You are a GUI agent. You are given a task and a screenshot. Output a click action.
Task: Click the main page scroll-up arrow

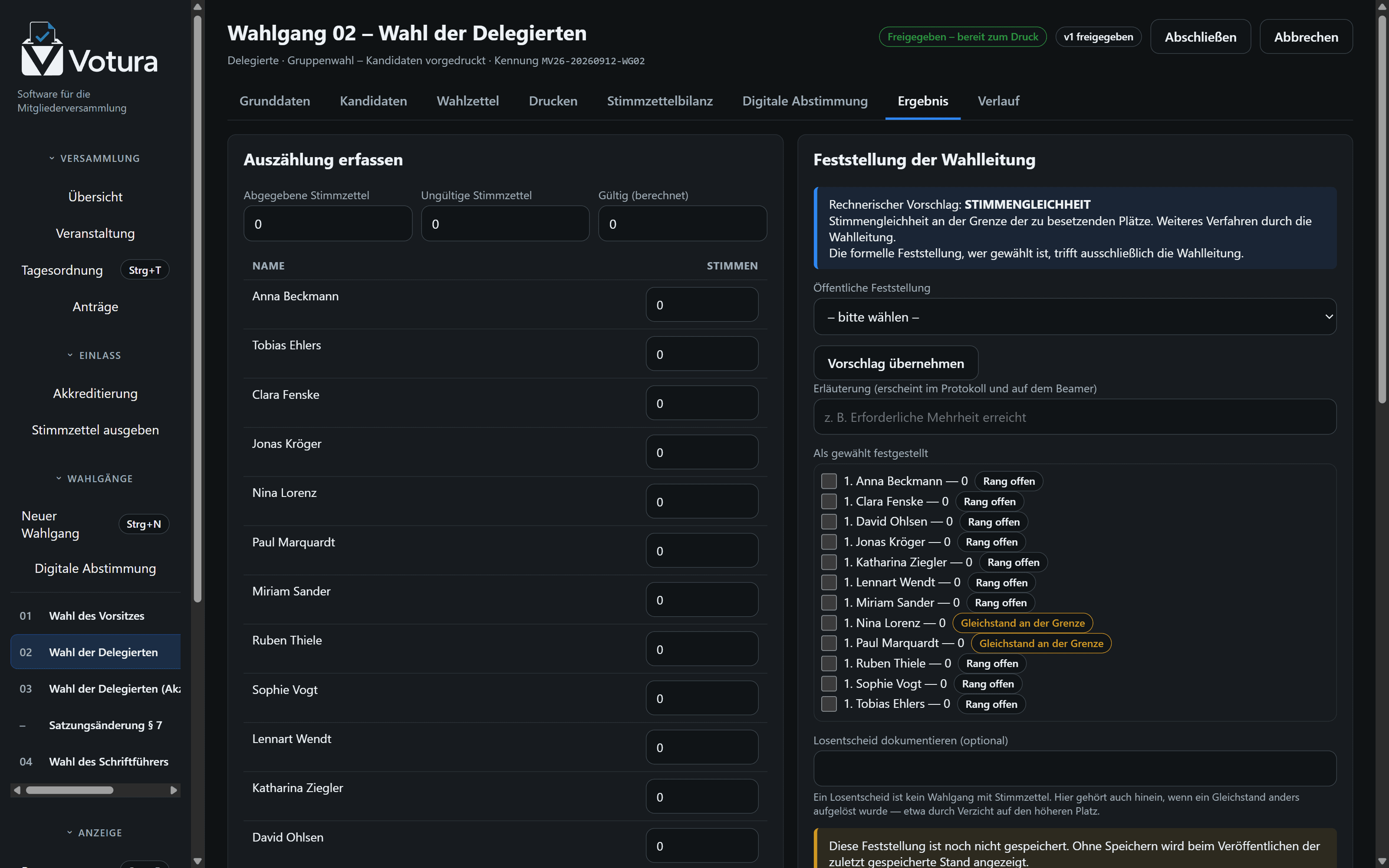tap(1382, 6)
